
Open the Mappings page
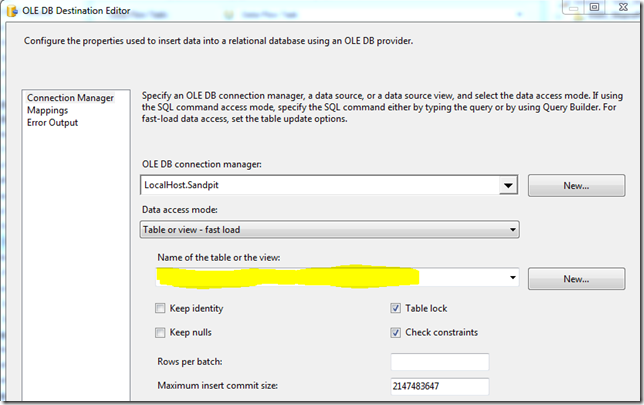tap(48, 110)
